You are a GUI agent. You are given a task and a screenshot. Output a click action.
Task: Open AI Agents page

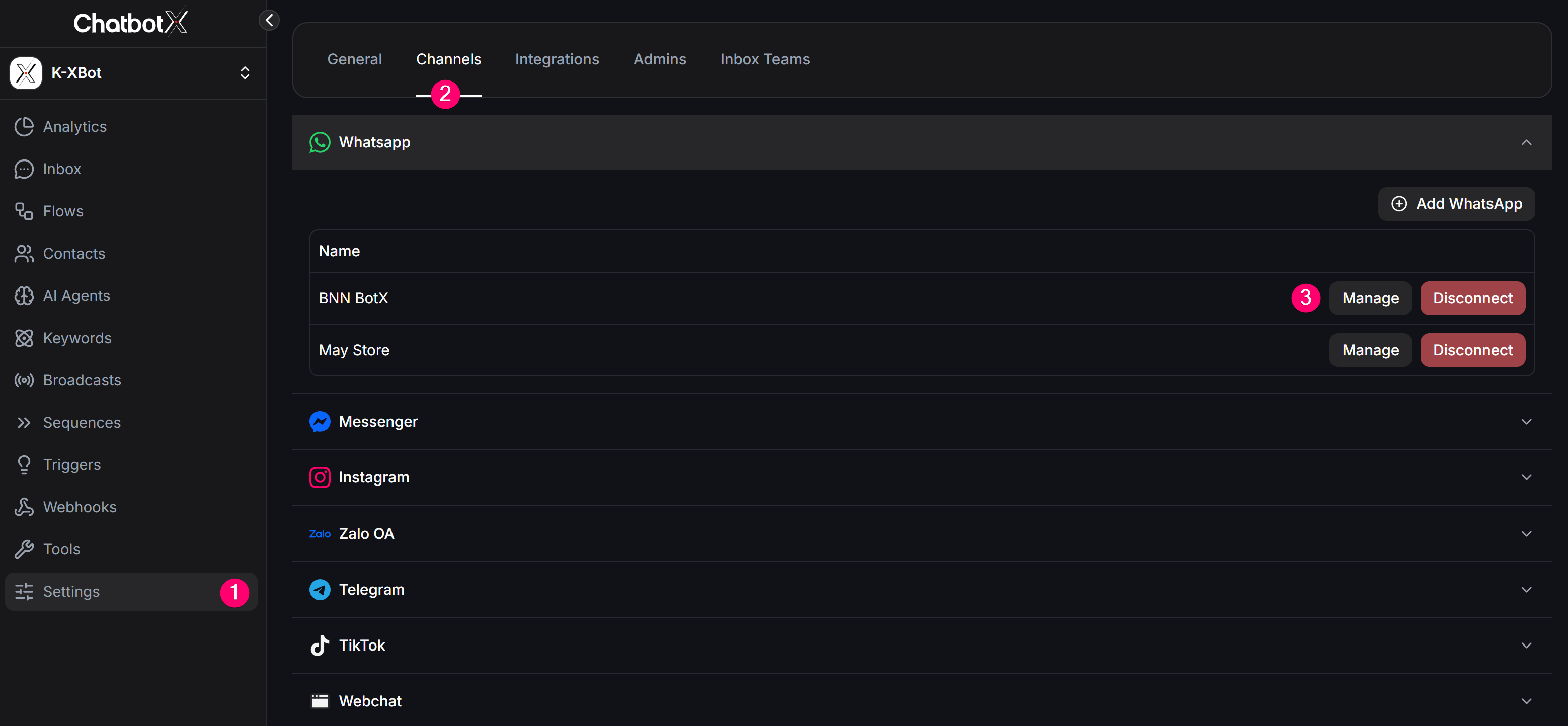pyautogui.click(x=131, y=296)
